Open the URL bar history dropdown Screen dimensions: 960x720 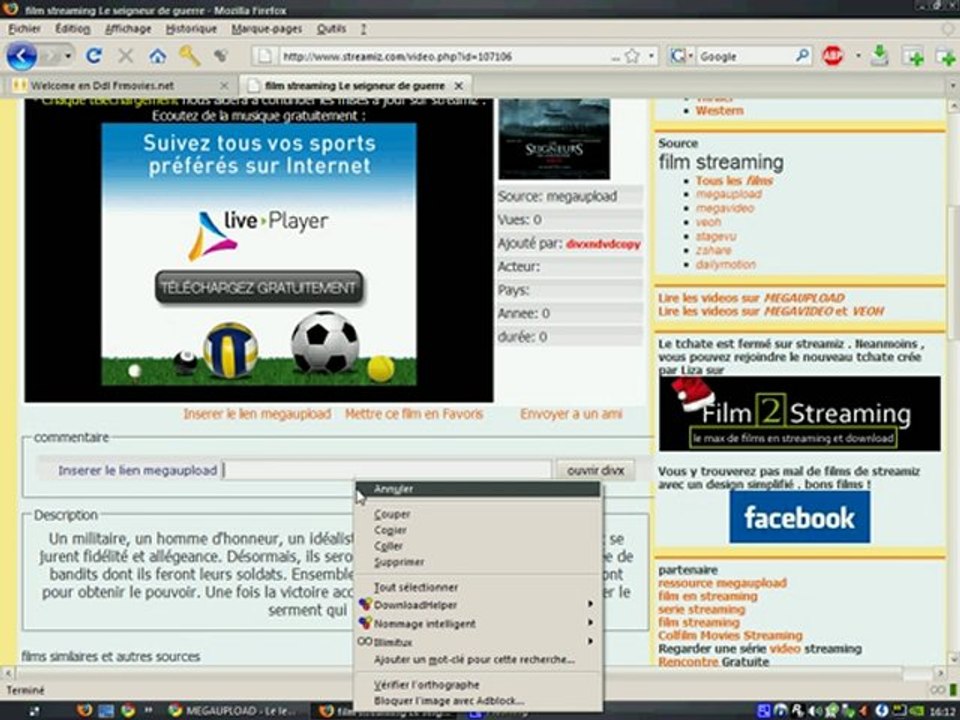pos(651,56)
